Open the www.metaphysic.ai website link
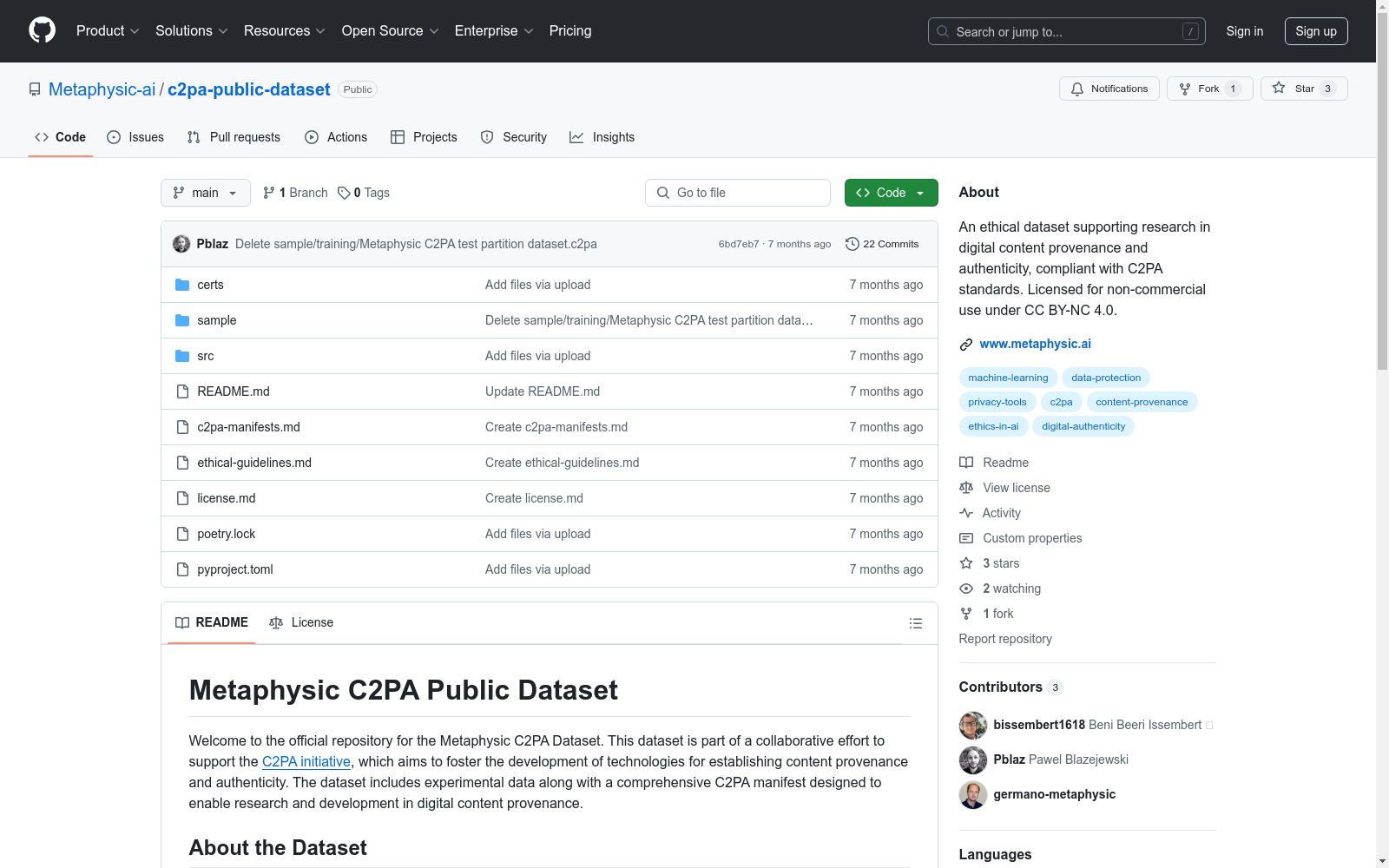This screenshot has width=1389, height=868. (1036, 344)
